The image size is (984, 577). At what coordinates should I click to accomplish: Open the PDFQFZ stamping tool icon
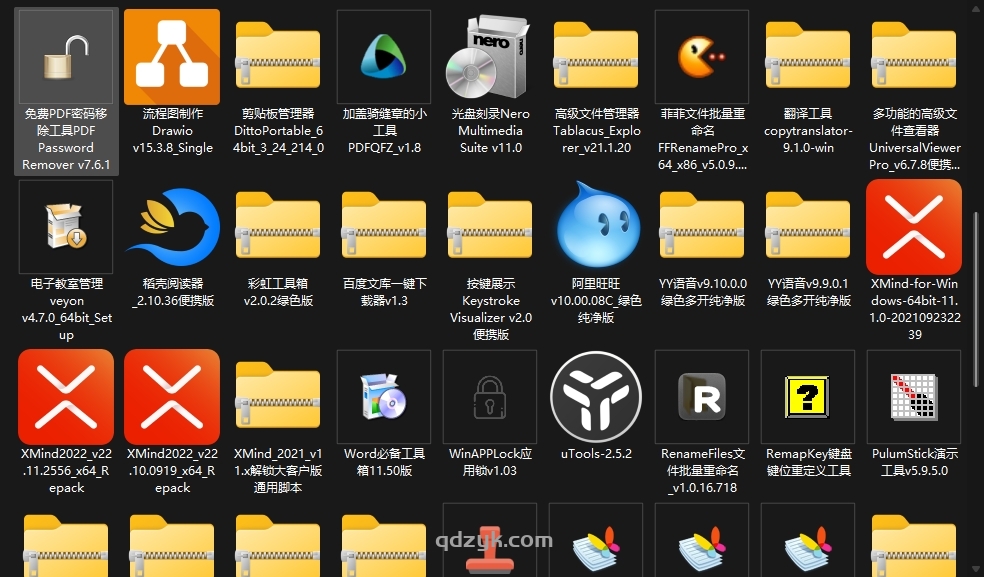pos(384,57)
